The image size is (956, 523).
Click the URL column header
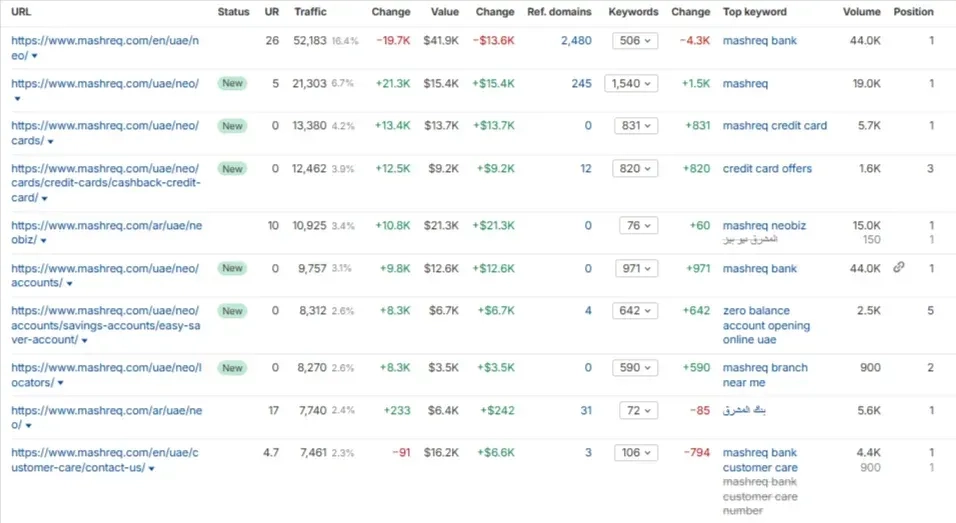click(x=21, y=12)
